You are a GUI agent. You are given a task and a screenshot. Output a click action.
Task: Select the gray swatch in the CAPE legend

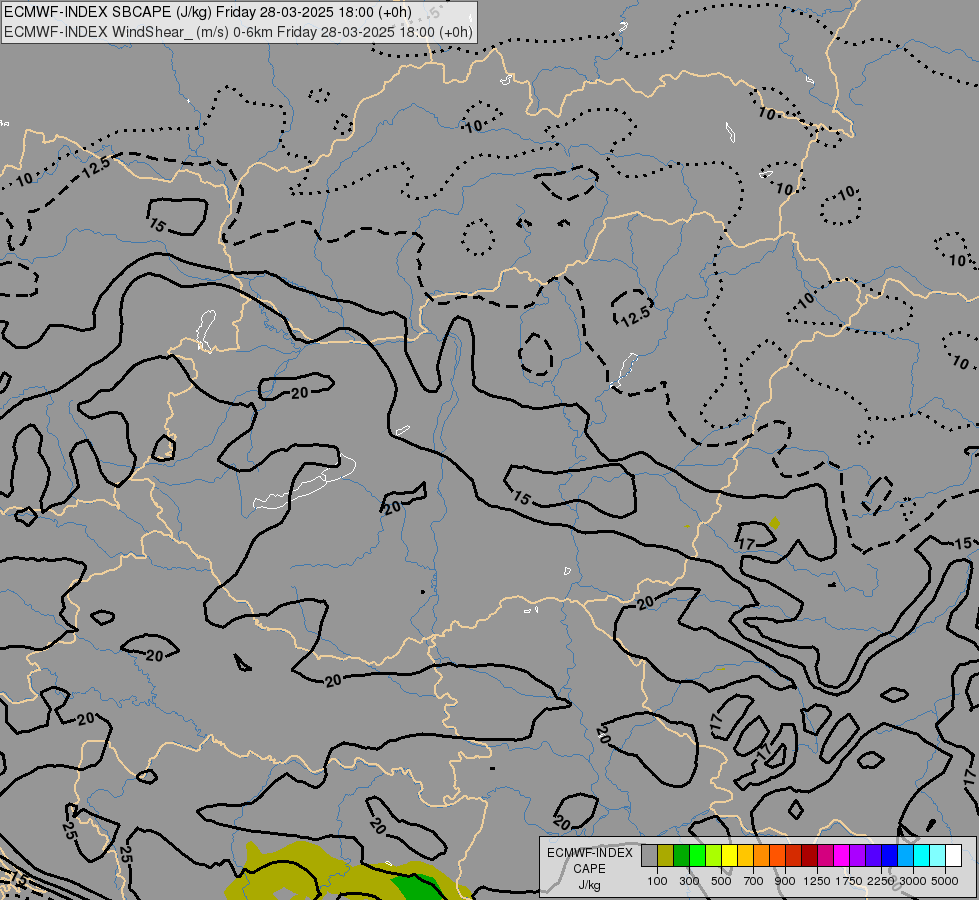click(x=649, y=856)
